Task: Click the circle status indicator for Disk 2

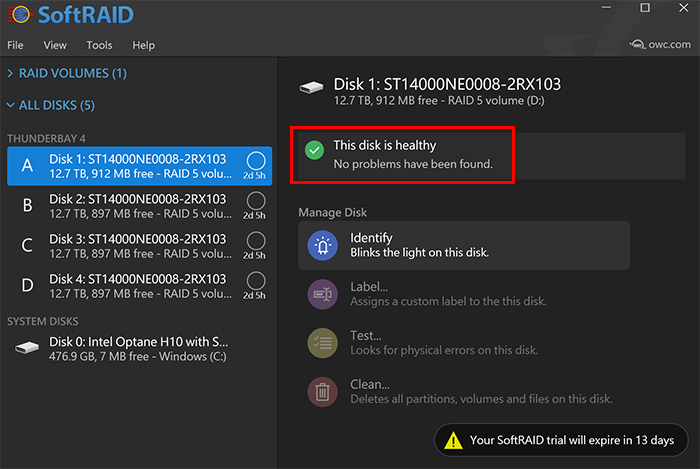Action: click(256, 201)
